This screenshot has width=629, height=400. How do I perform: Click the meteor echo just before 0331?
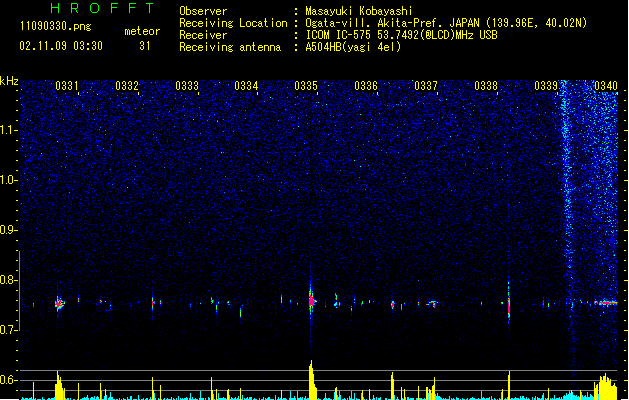click(59, 304)
